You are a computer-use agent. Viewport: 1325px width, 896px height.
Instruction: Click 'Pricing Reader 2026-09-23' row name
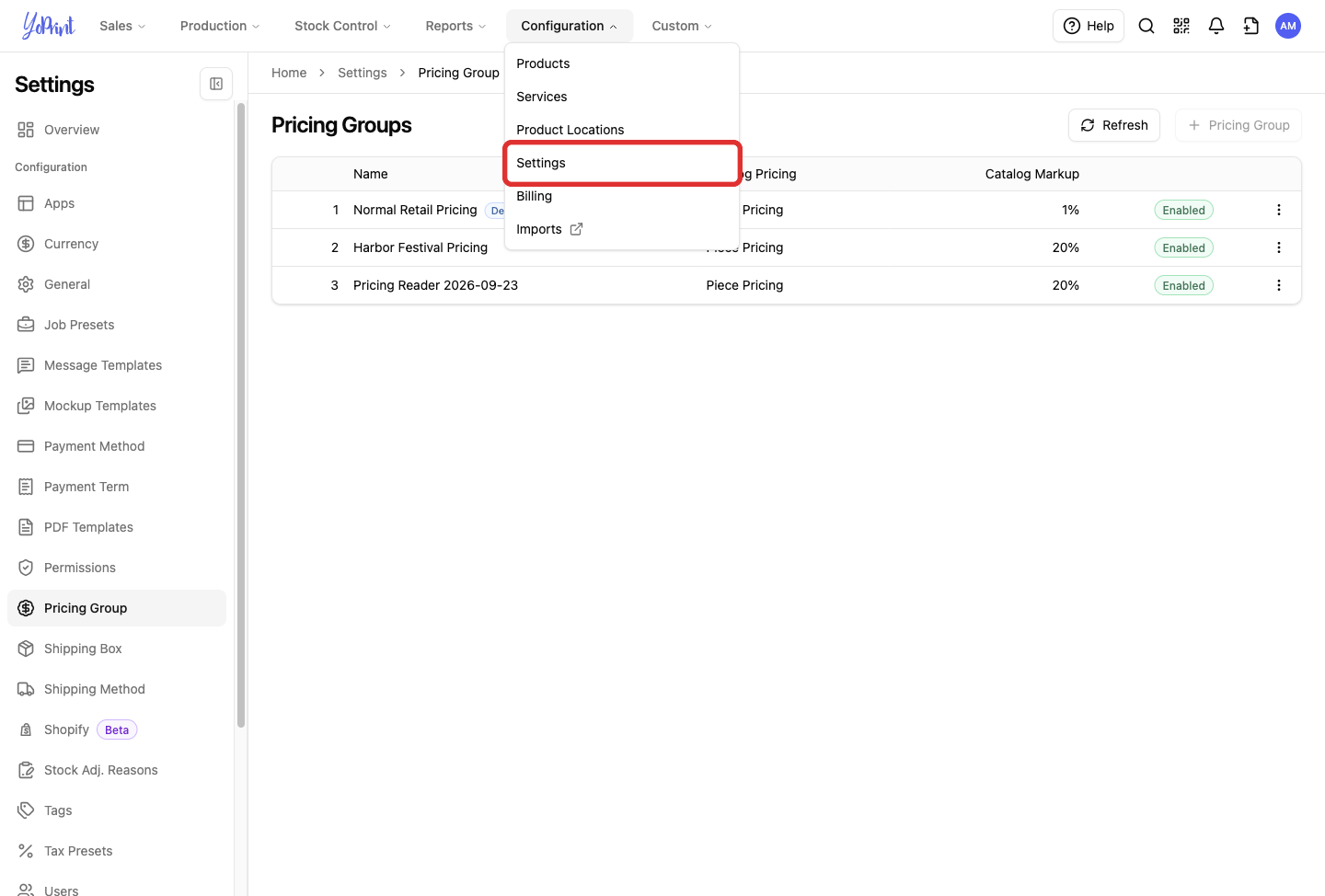435,285
